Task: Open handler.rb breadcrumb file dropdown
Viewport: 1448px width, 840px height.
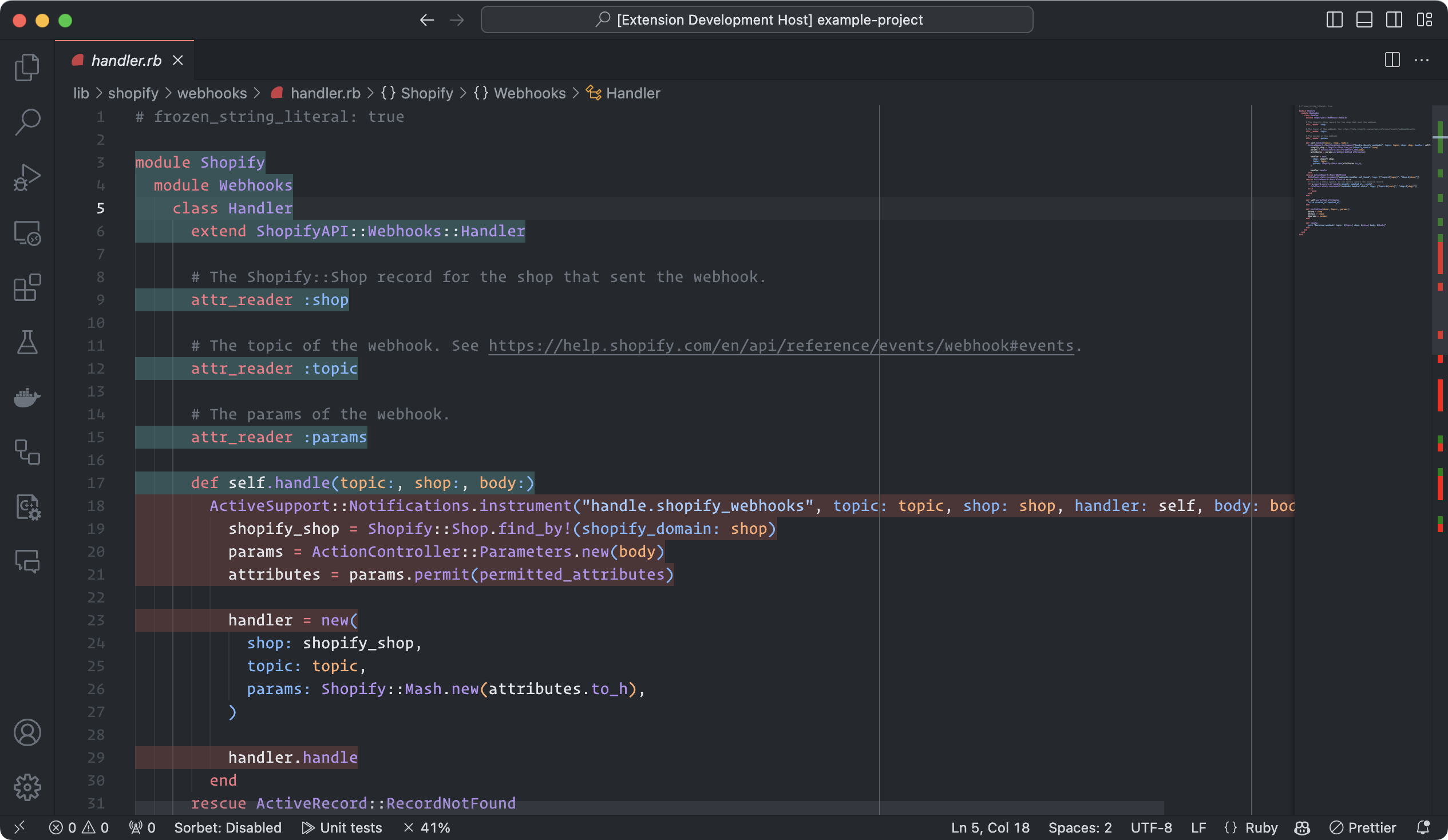Action: click(x=315, y=93)
